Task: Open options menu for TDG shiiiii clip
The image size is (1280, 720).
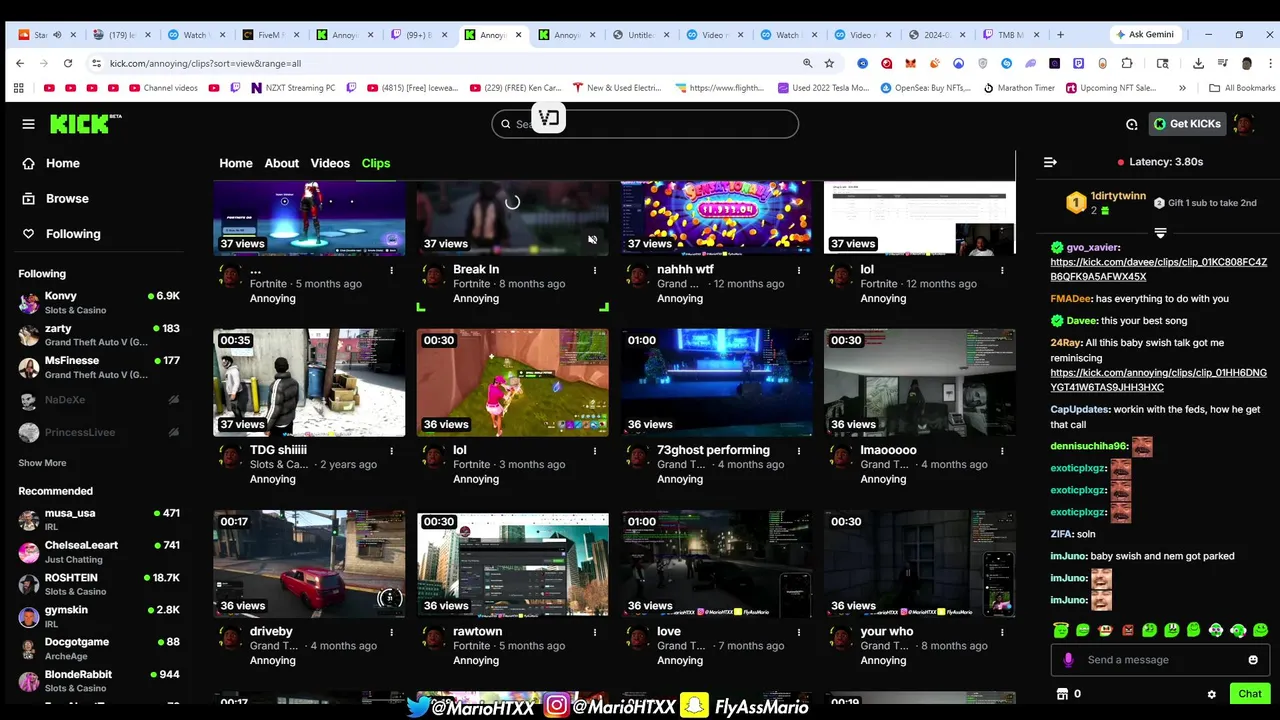Action: point(391,451)
